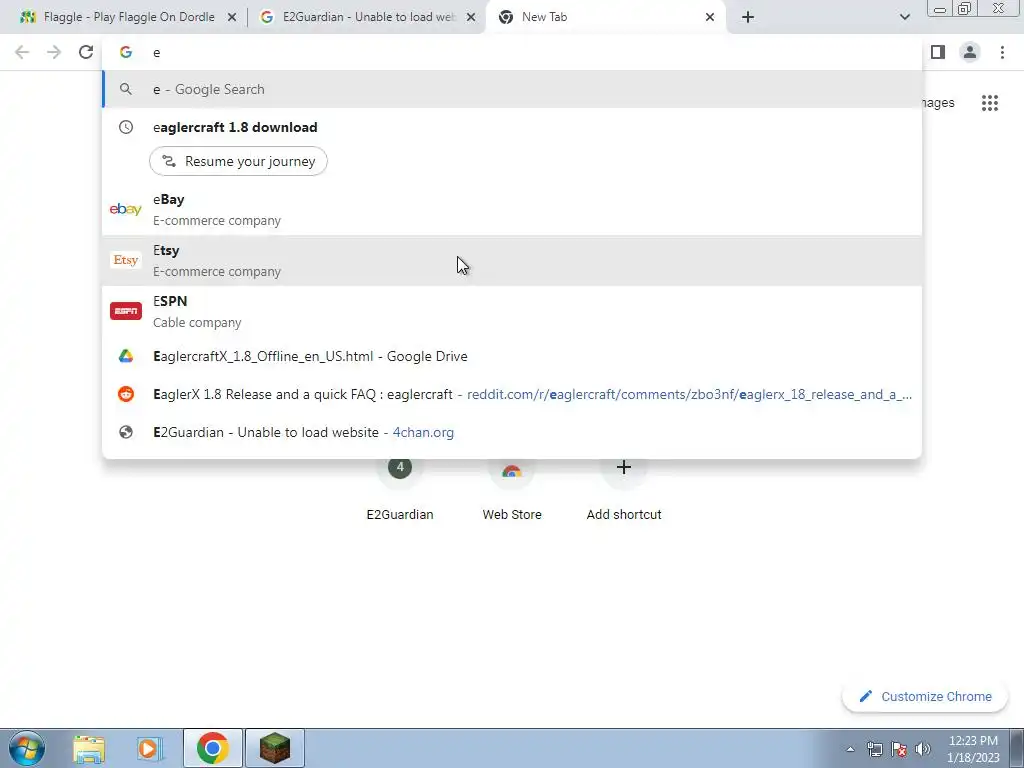Select the eBay suggestion

coord(512,210)
